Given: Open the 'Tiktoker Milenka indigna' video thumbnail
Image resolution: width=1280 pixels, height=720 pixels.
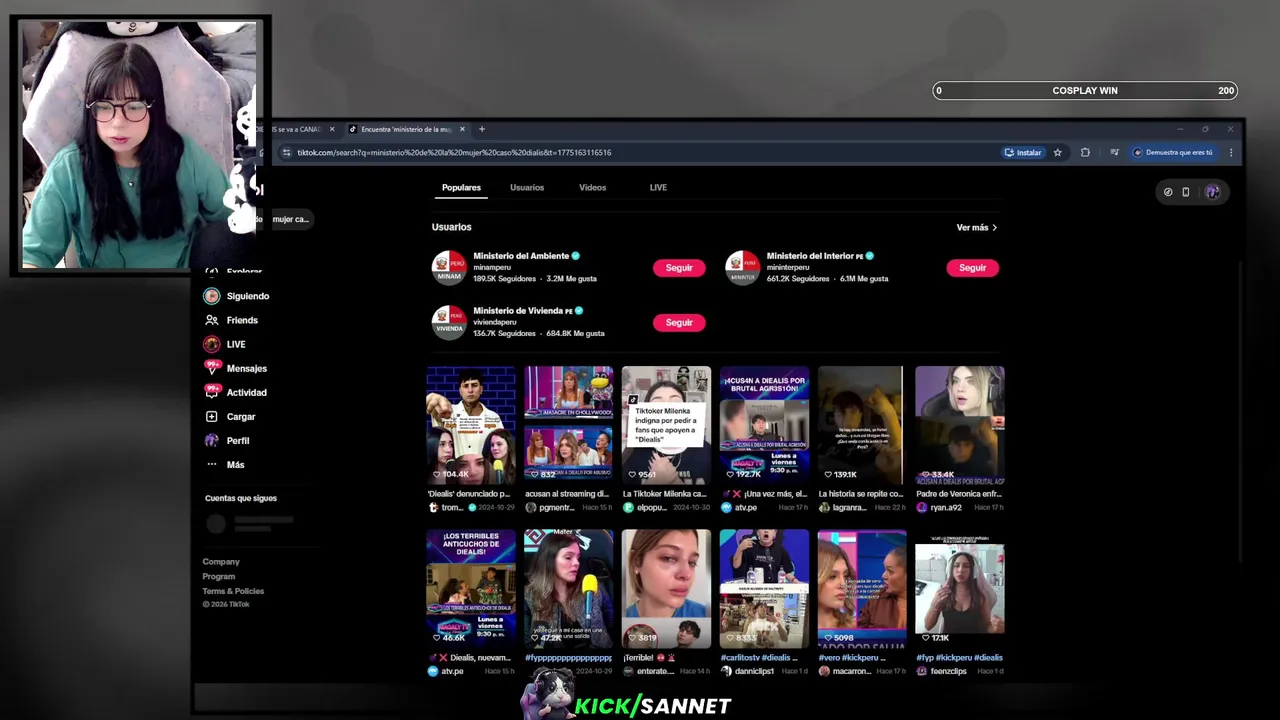Looking at the screenshot, I should (666, 425).
